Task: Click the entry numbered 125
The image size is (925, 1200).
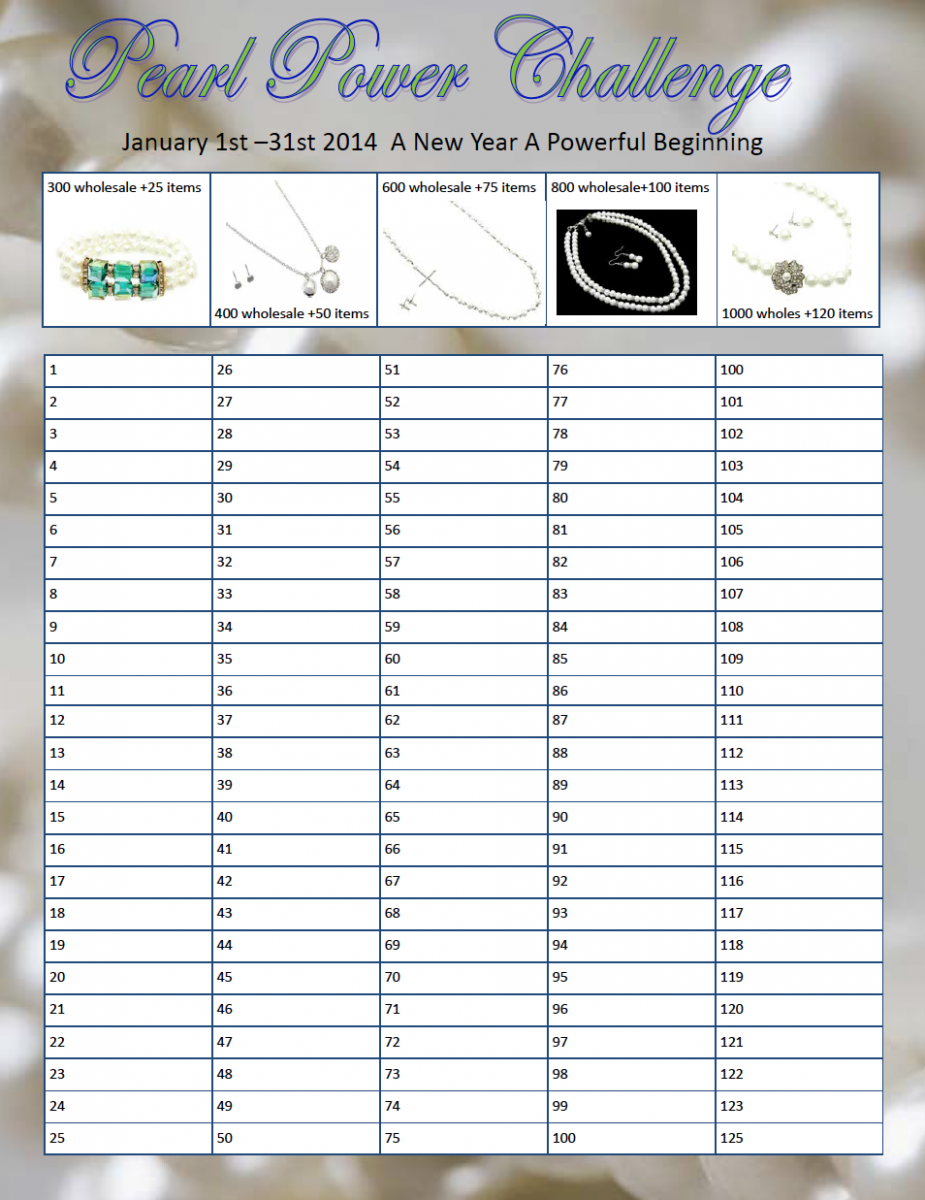Action: tap(799, 1138)
